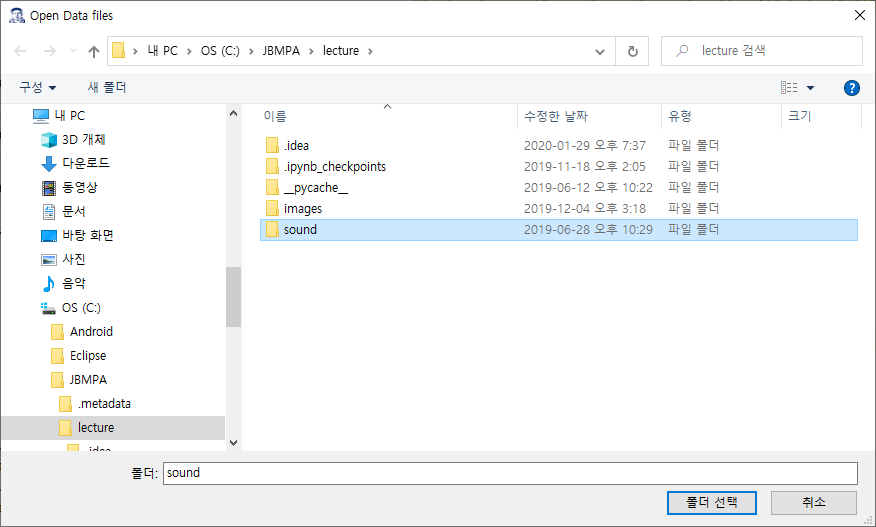Open address bar history dropdown

click(599, 51)
